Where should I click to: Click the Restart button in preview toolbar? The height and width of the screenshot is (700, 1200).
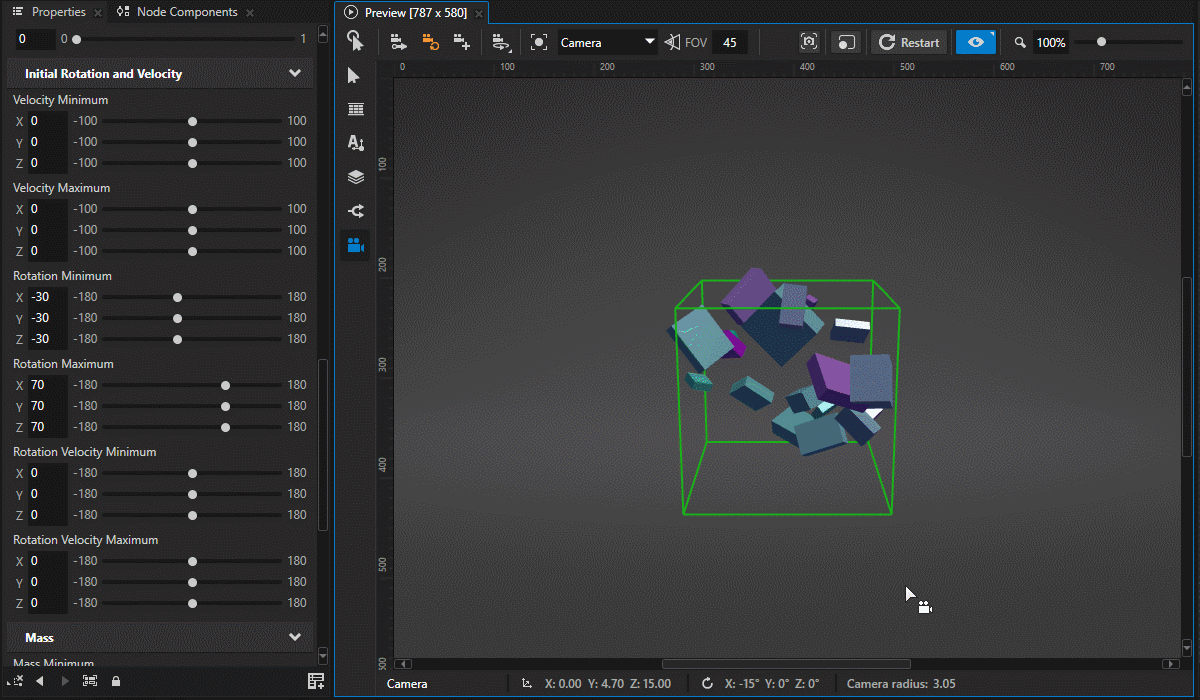click(x=908, y=42)
